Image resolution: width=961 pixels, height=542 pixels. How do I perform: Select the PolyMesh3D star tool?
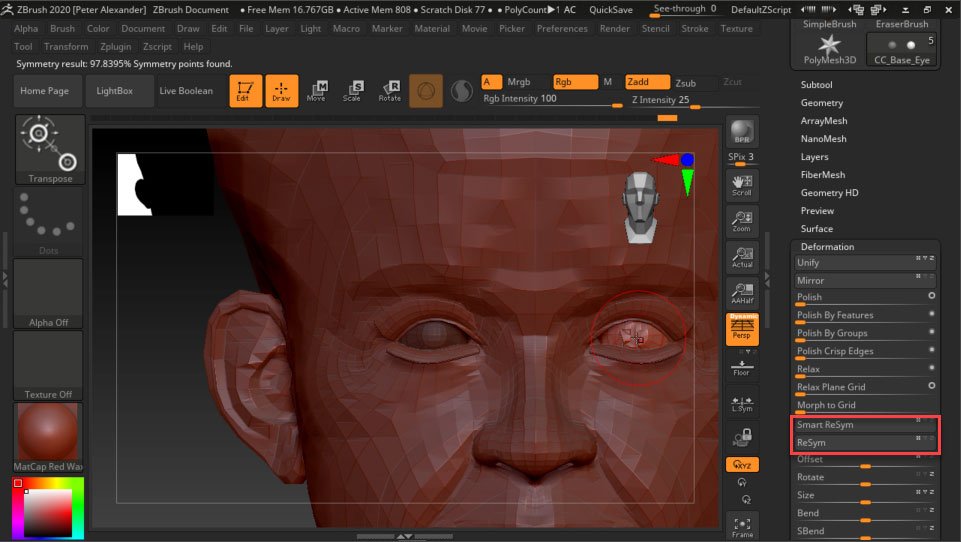829,48
